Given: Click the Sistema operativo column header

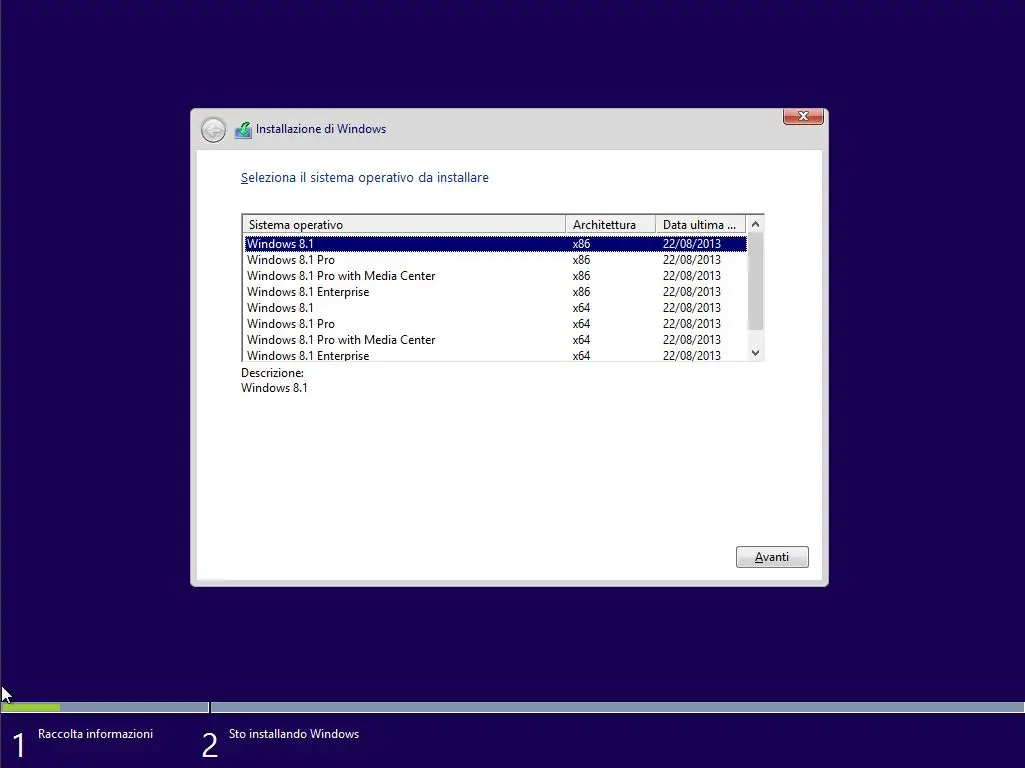Looking at the screenshot, I should [404, 224].
